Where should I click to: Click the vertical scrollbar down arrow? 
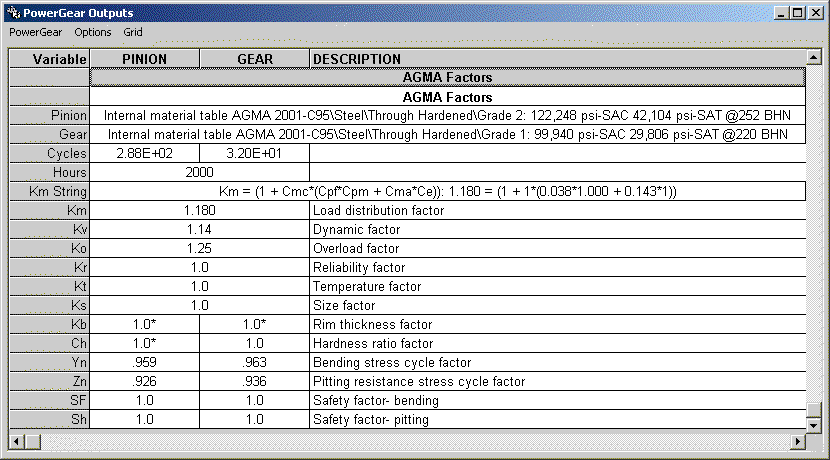click(815, 425)
